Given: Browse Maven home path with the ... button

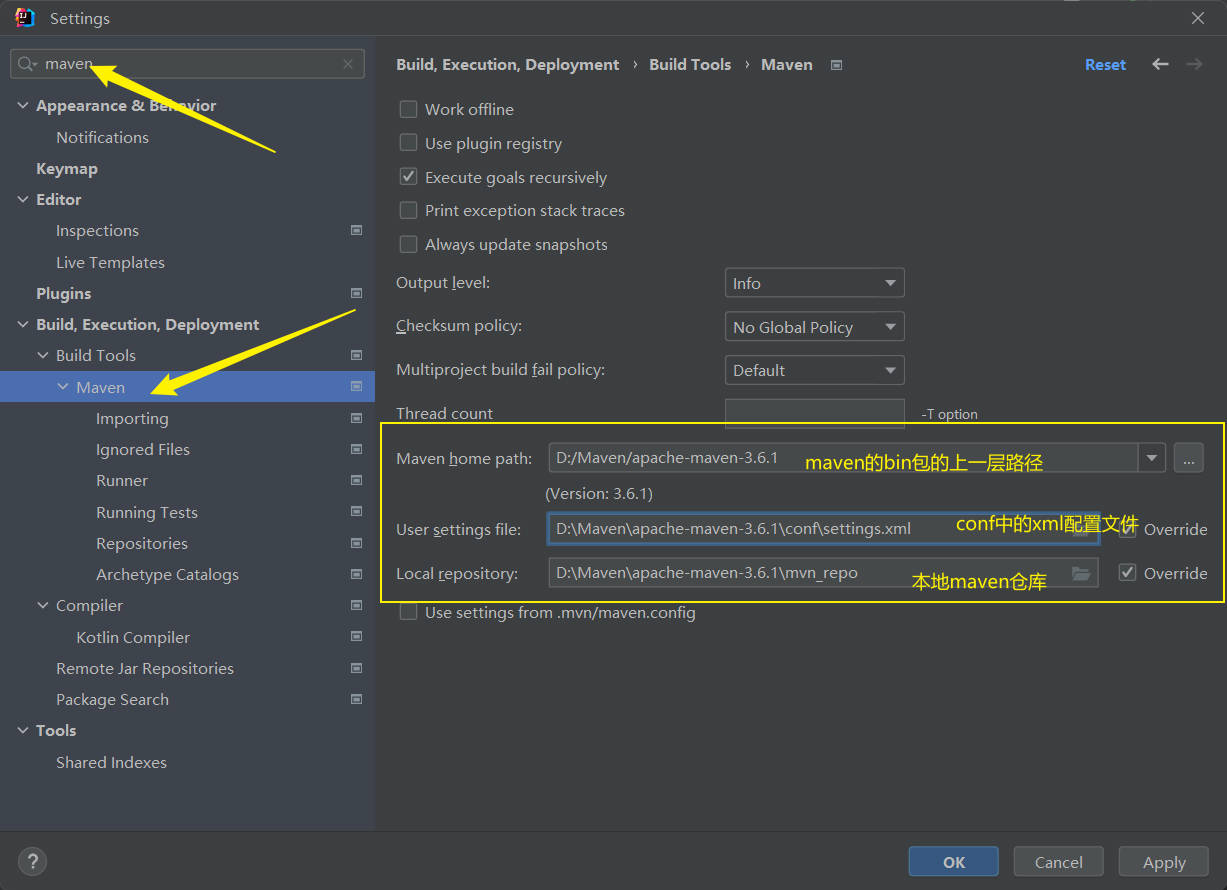Looking at the screenshot, I should tap(1188, 459).
